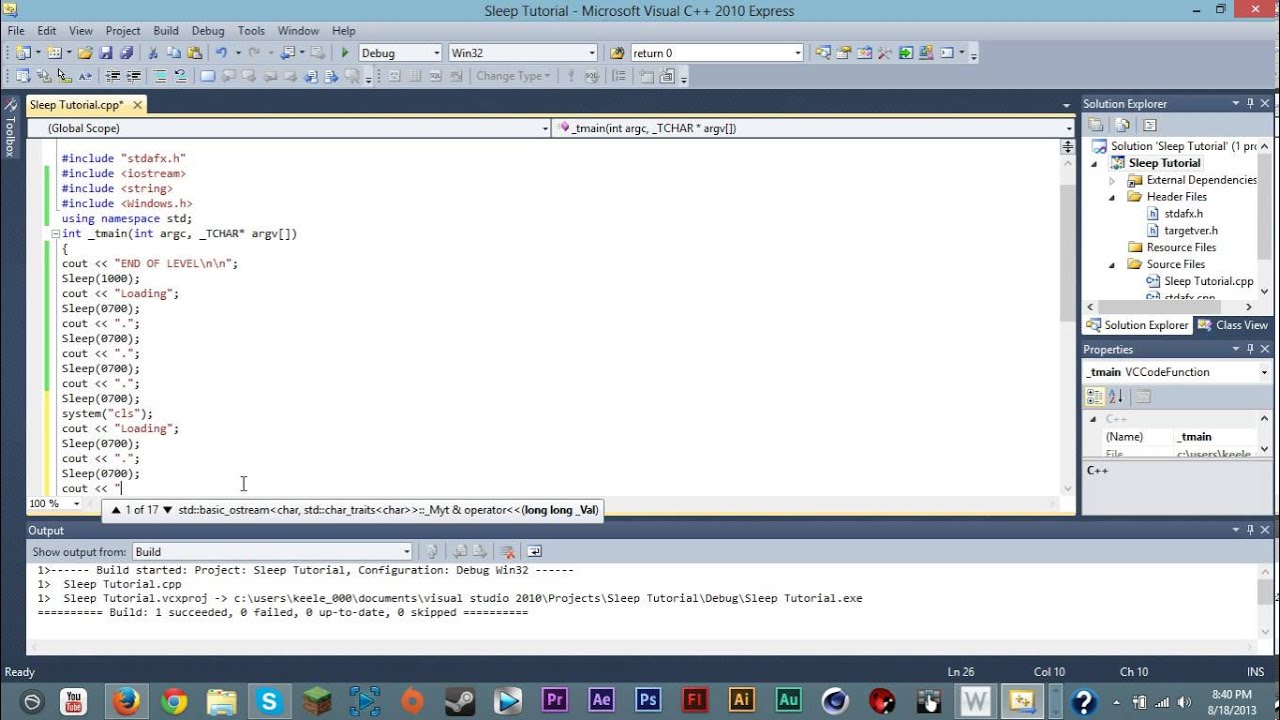Comment out the selected lines
Screen dimensions: 1280x720
160,76
